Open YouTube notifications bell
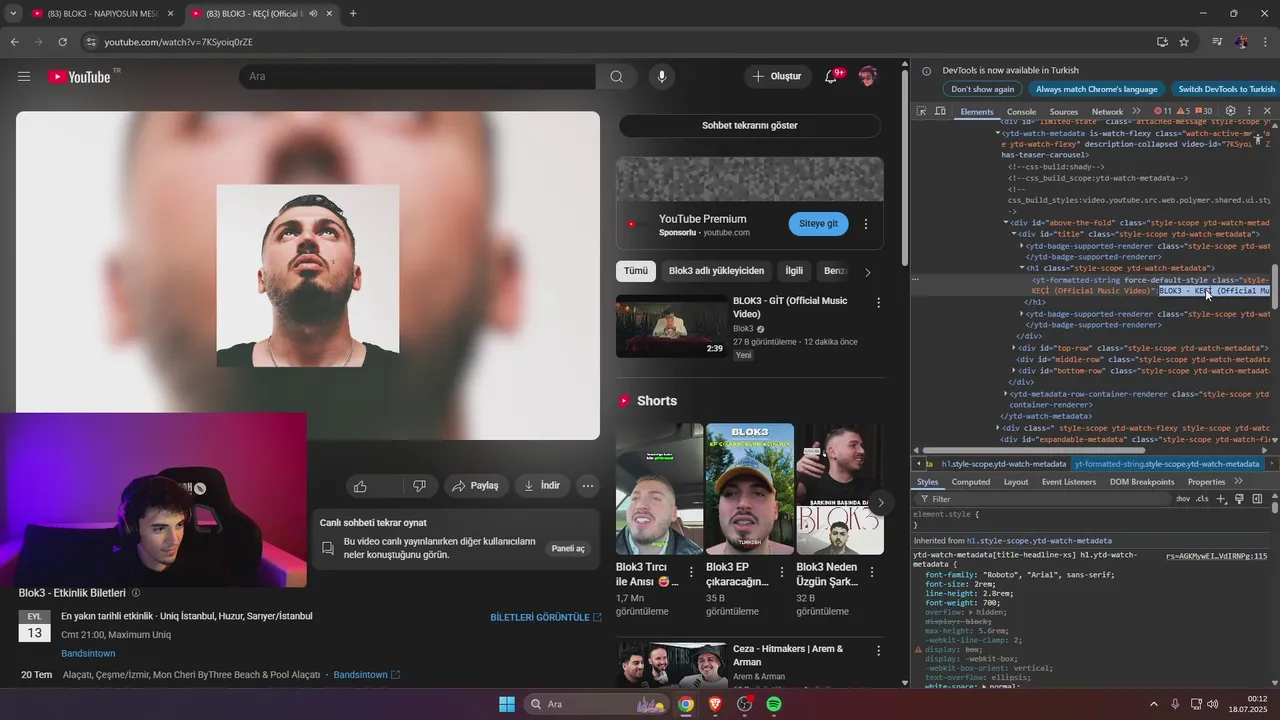1280x720 pixels. pos(831,77)
